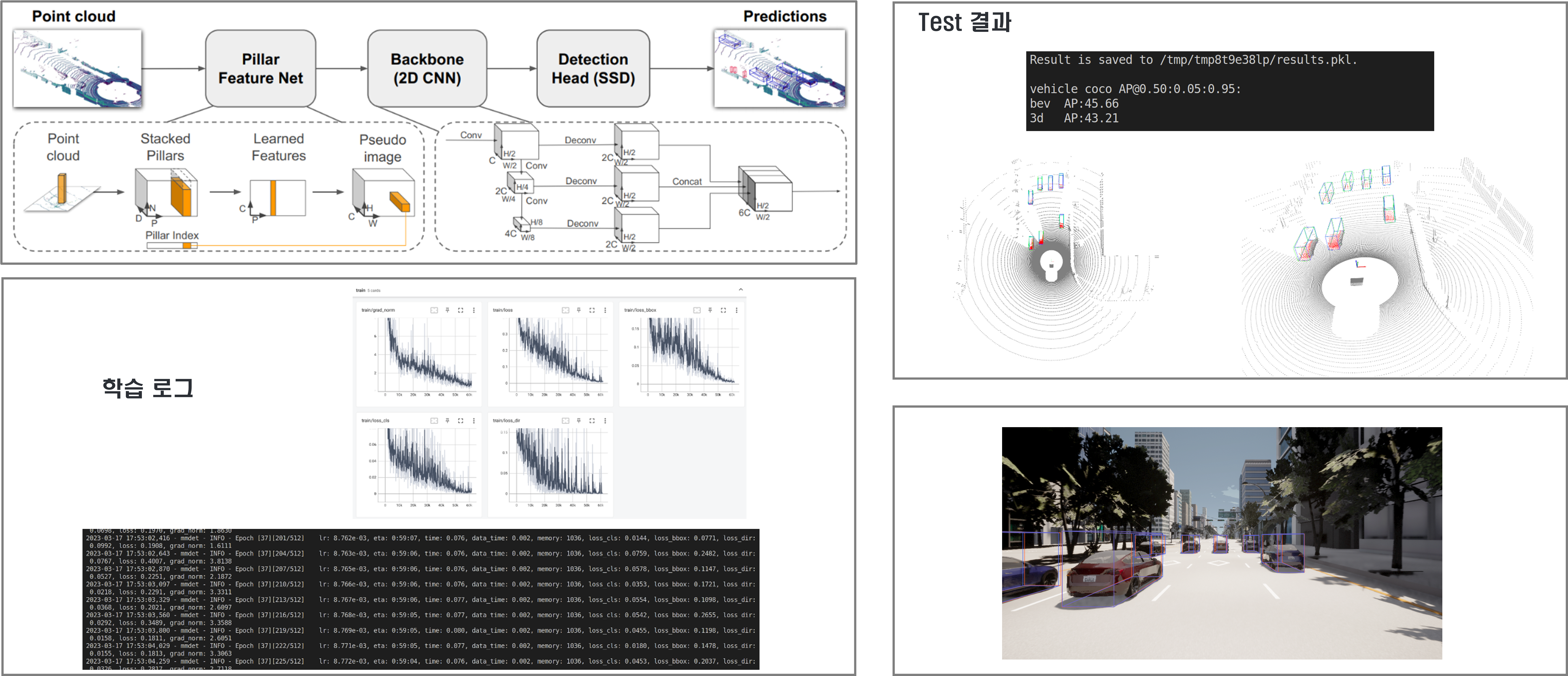The width and height of the screenshot is (1568, 676).
Task: Click the 'Learned Features' label
Action: point(279,147)
